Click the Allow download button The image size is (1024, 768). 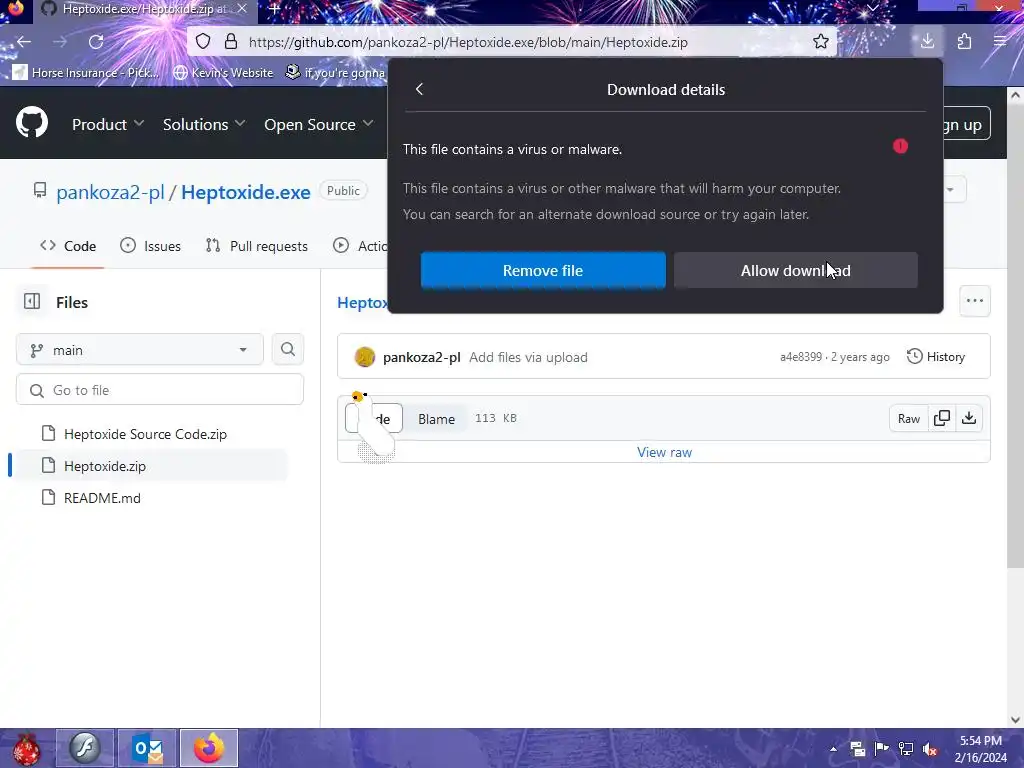(x=795, y=270)
